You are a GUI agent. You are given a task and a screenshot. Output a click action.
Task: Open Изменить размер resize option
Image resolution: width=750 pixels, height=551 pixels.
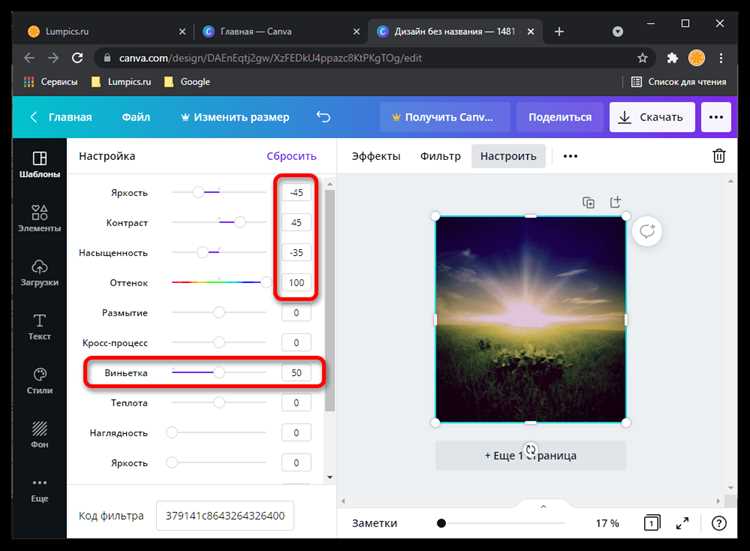pos(235,117)
